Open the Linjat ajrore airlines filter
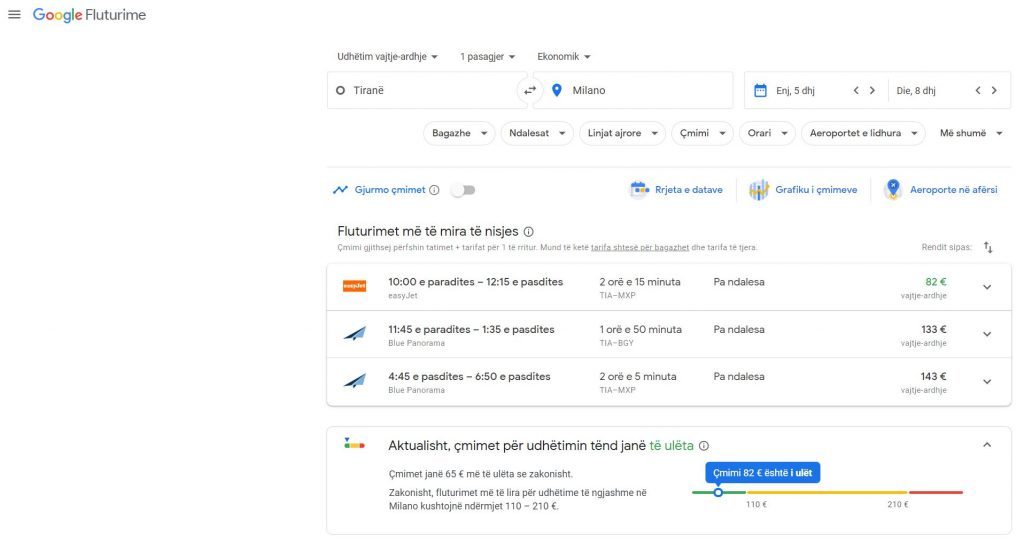Viewport: 1024px width, 550px height. coord(622,133)
